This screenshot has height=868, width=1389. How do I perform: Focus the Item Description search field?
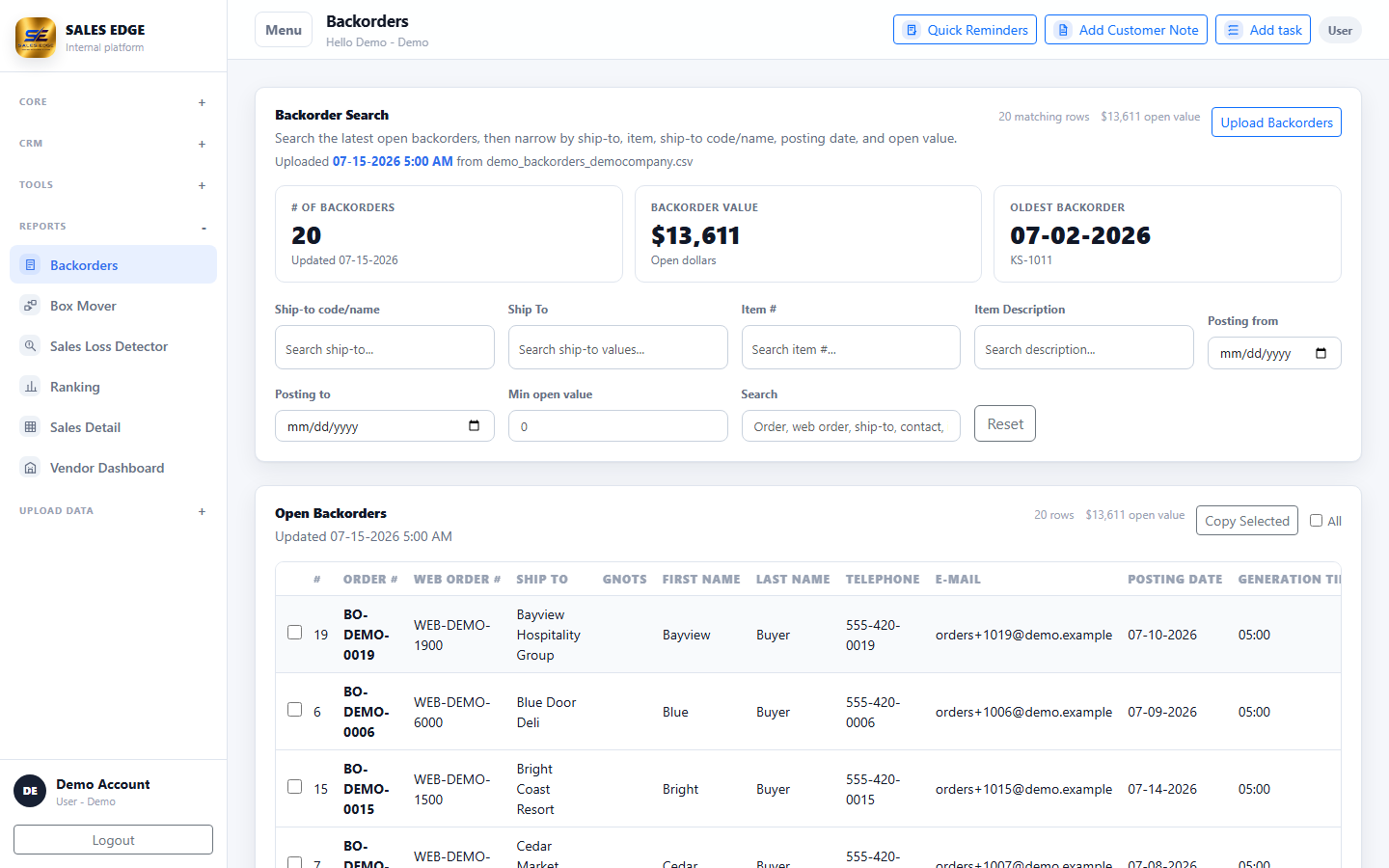[x=1084, y=347]
